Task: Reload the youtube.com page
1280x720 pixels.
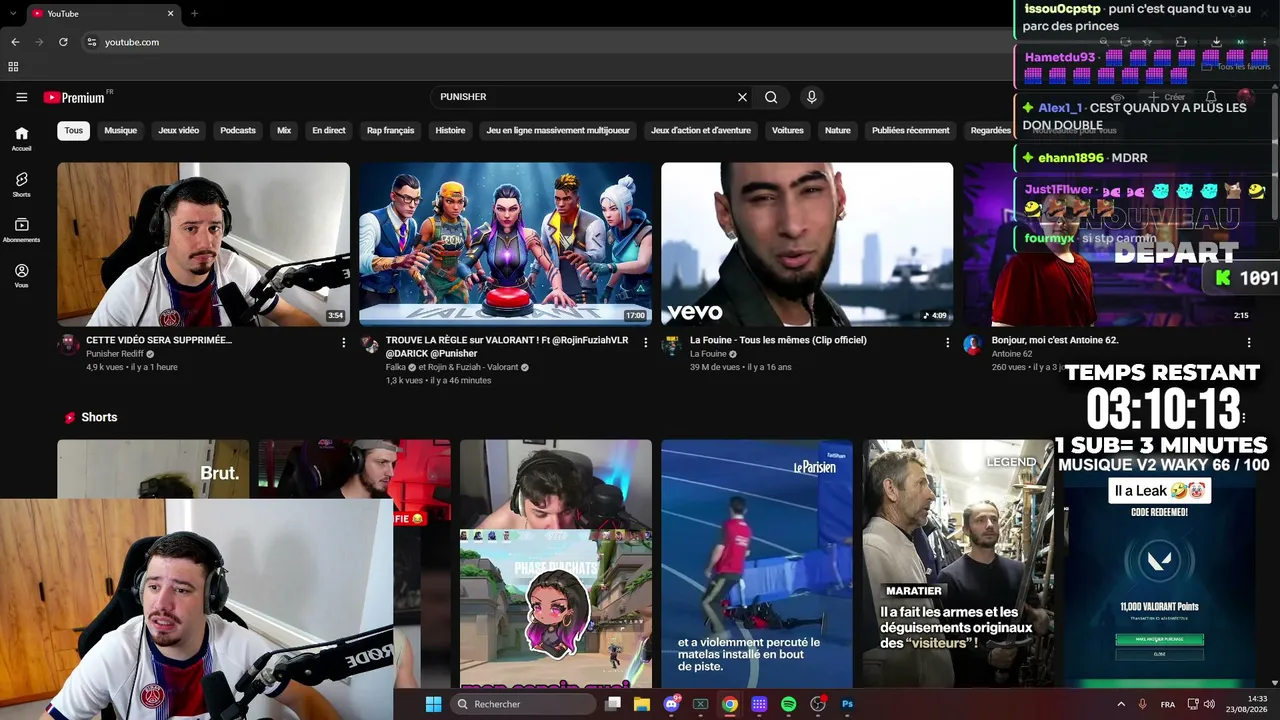Action: click(63, 42)
